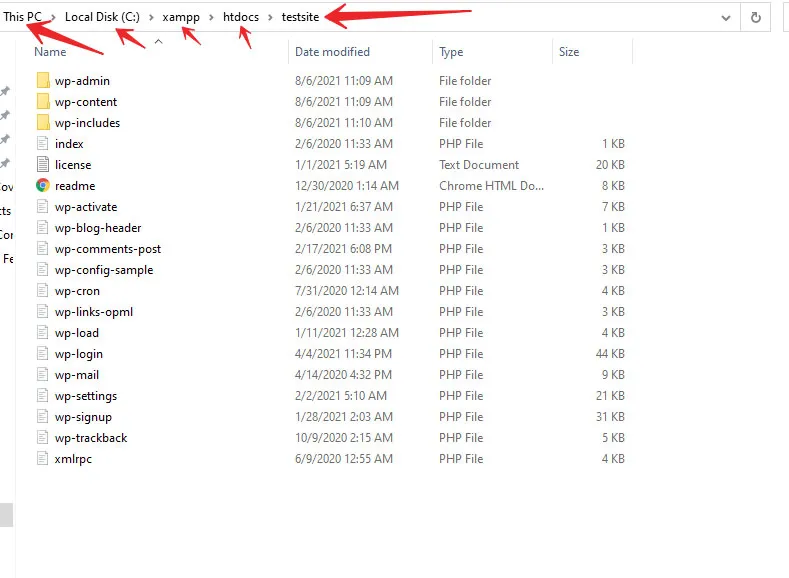Click the wp-comments-post file icon
The width and height of the screenshot is (789, 578).
[43, 249]
